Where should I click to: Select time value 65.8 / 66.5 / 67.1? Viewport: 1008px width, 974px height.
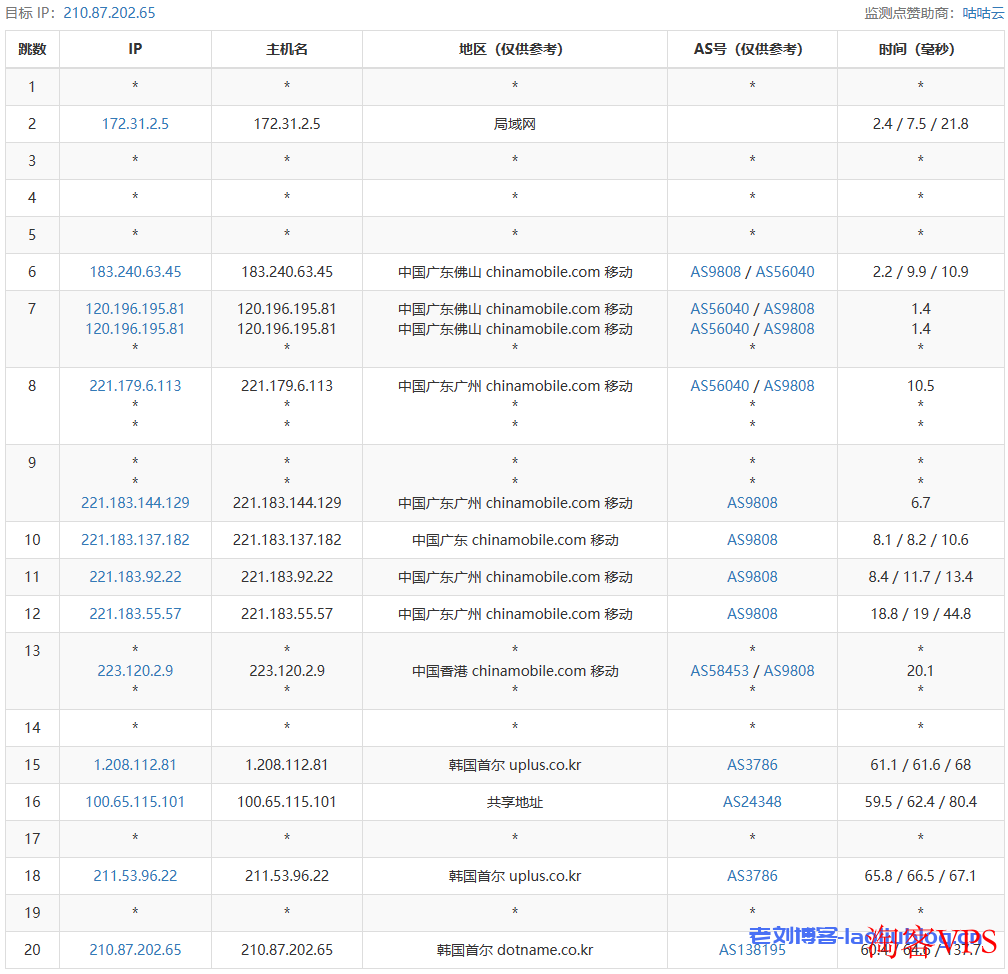pos(921,876)
